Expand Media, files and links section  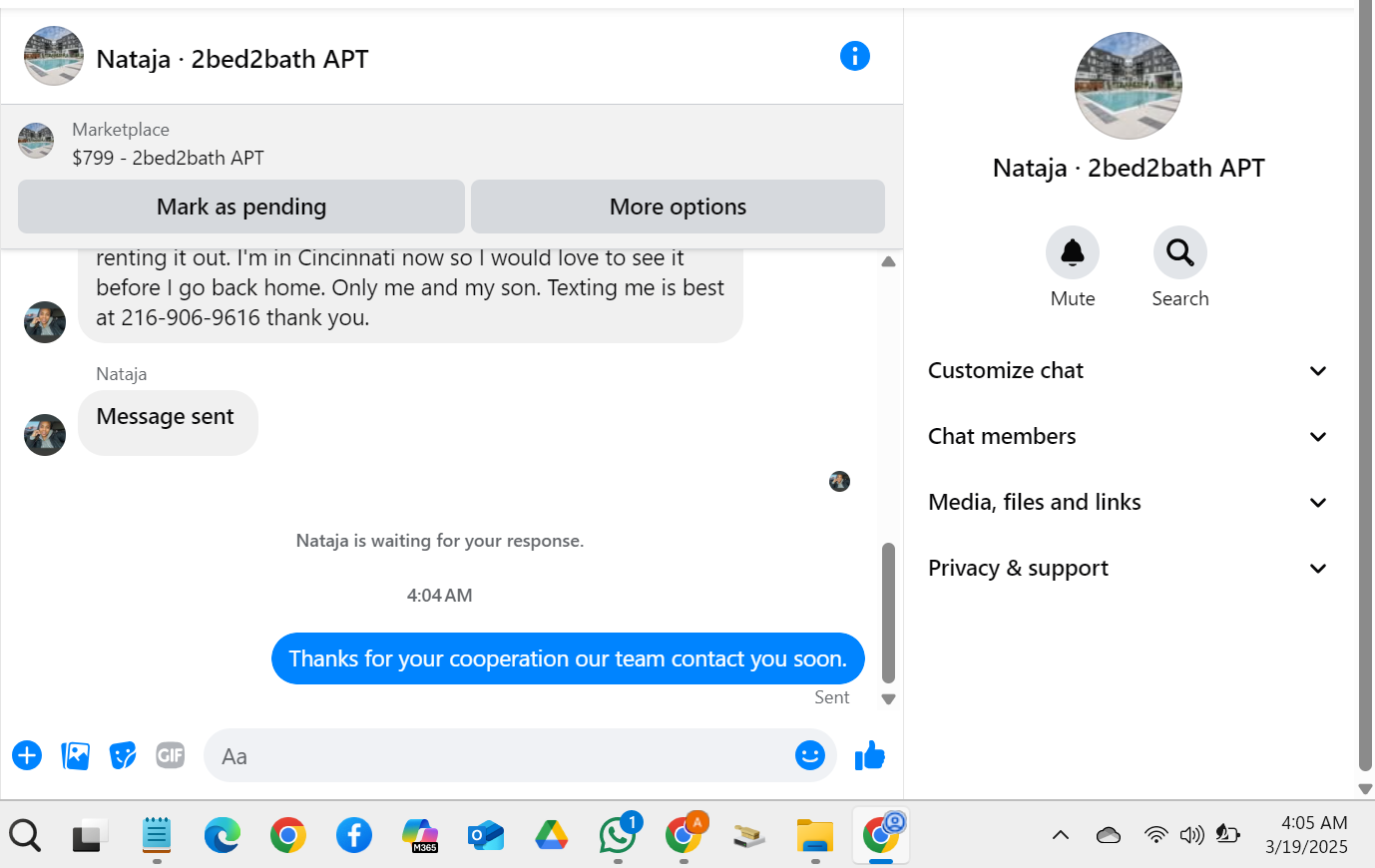(1128, 502)
